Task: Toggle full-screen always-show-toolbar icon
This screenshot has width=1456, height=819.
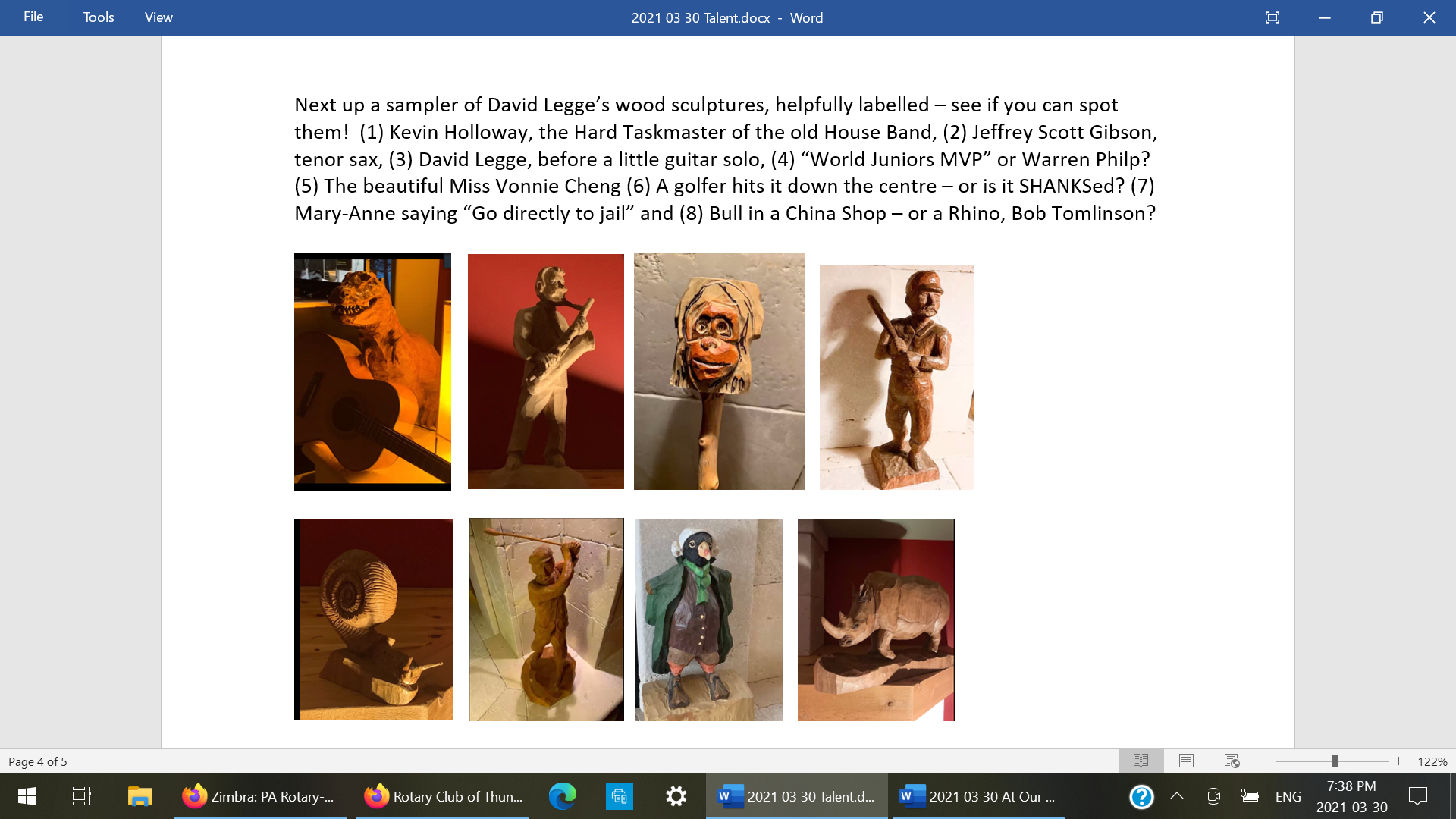Action: coord(1272,17)
